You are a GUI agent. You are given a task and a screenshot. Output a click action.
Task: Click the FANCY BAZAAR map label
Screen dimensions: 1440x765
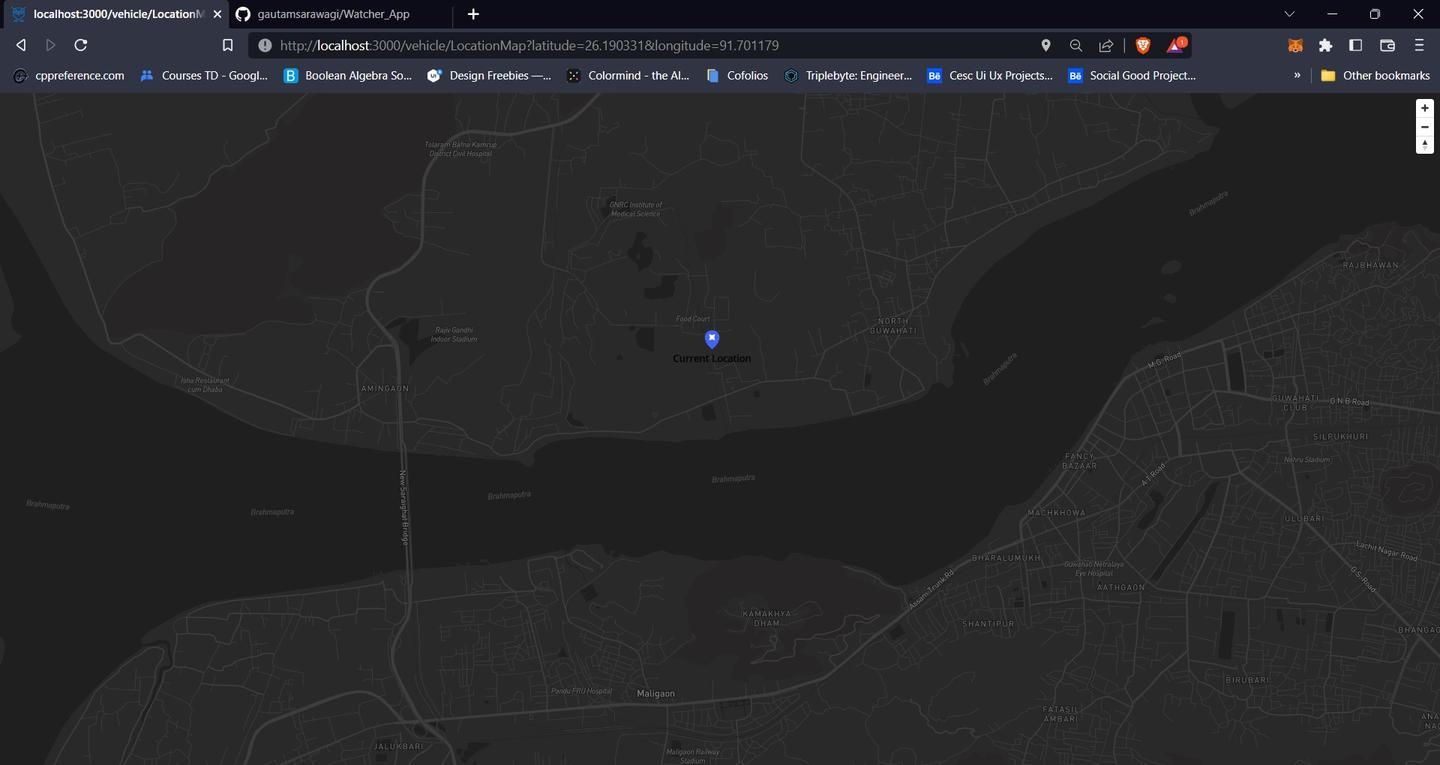click(x=1080, y=461)
